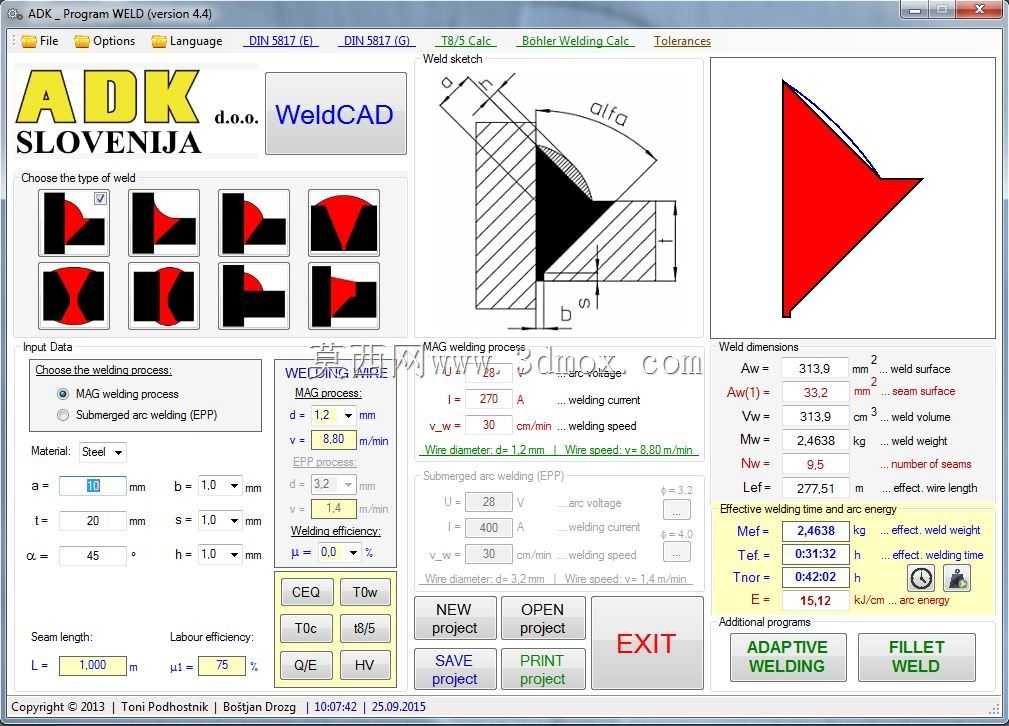Click the WeldCAD button
Screen dimensions: 1009x726
pos(335,113)
